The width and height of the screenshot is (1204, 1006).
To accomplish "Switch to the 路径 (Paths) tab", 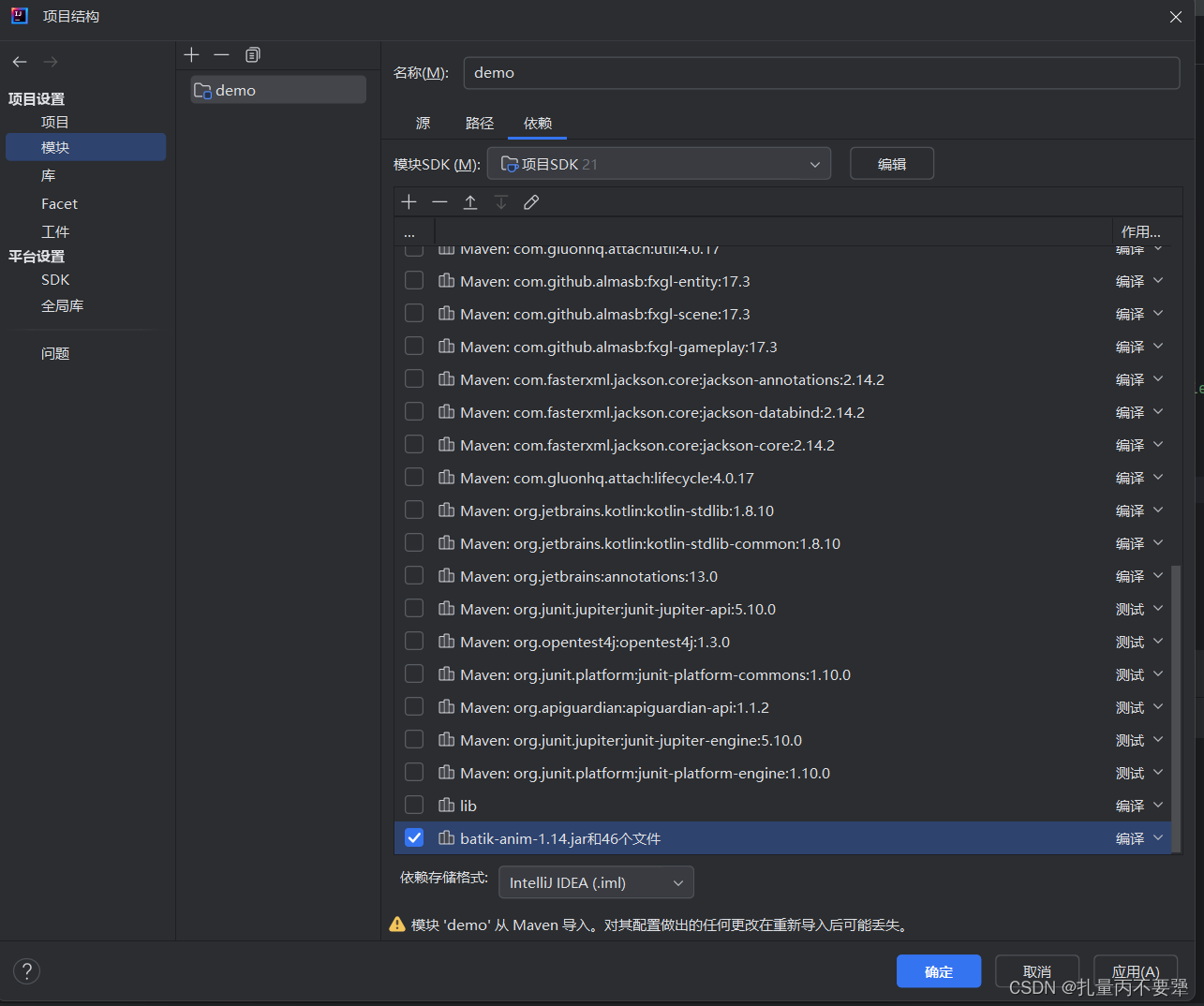I will pyautogui.click(x=480, y=123).
